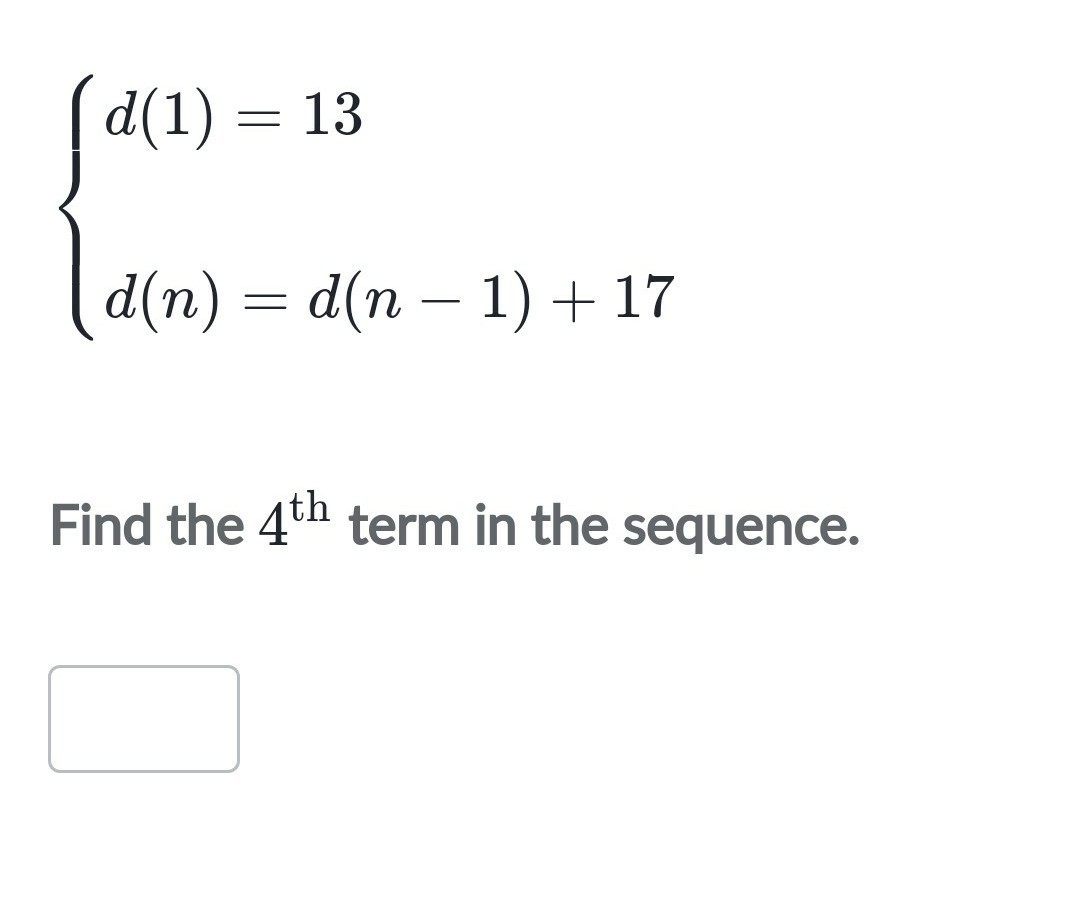Click the d(n) = d(n − 1) + 17 equation
The image size is (1080, 897).
(389, 302)
